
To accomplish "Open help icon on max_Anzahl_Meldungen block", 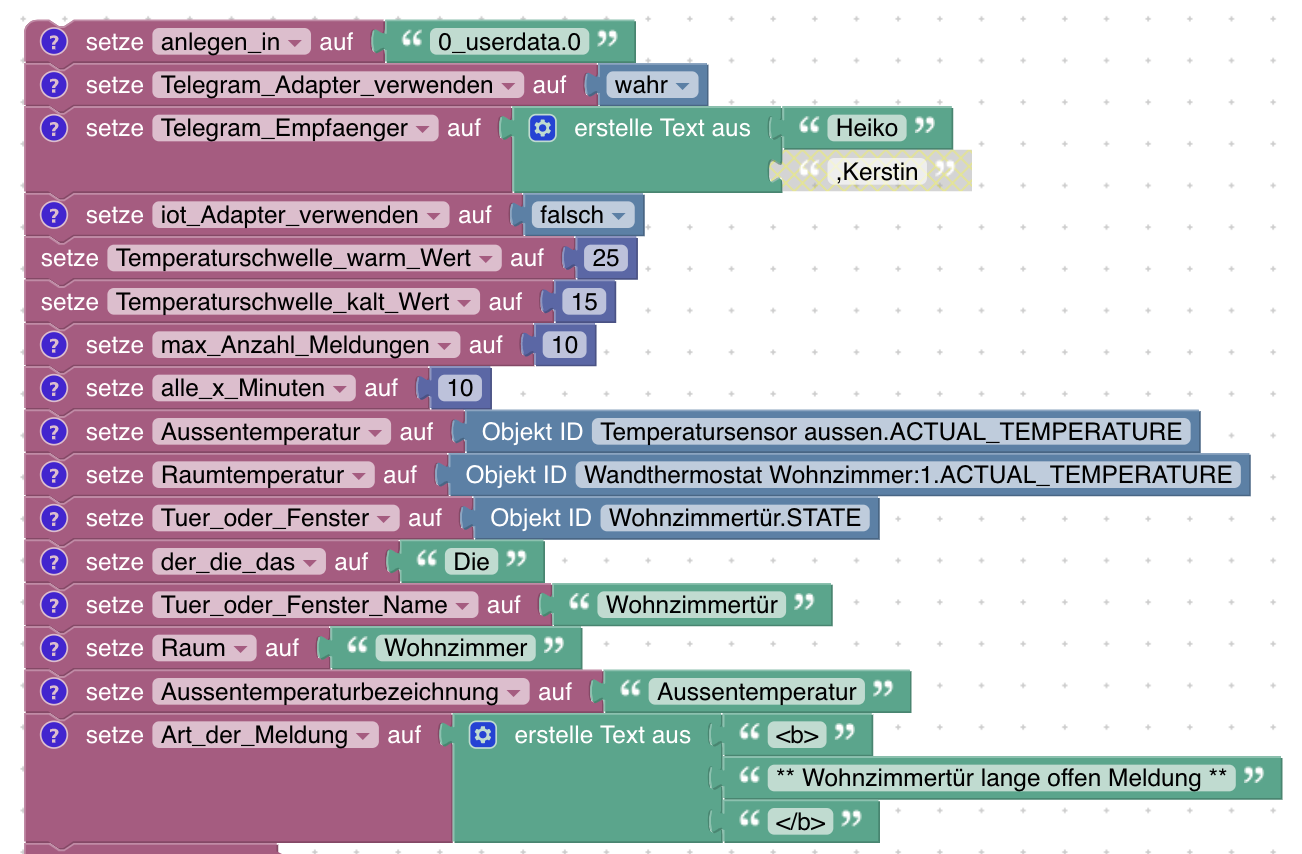I will click(54, 345).
